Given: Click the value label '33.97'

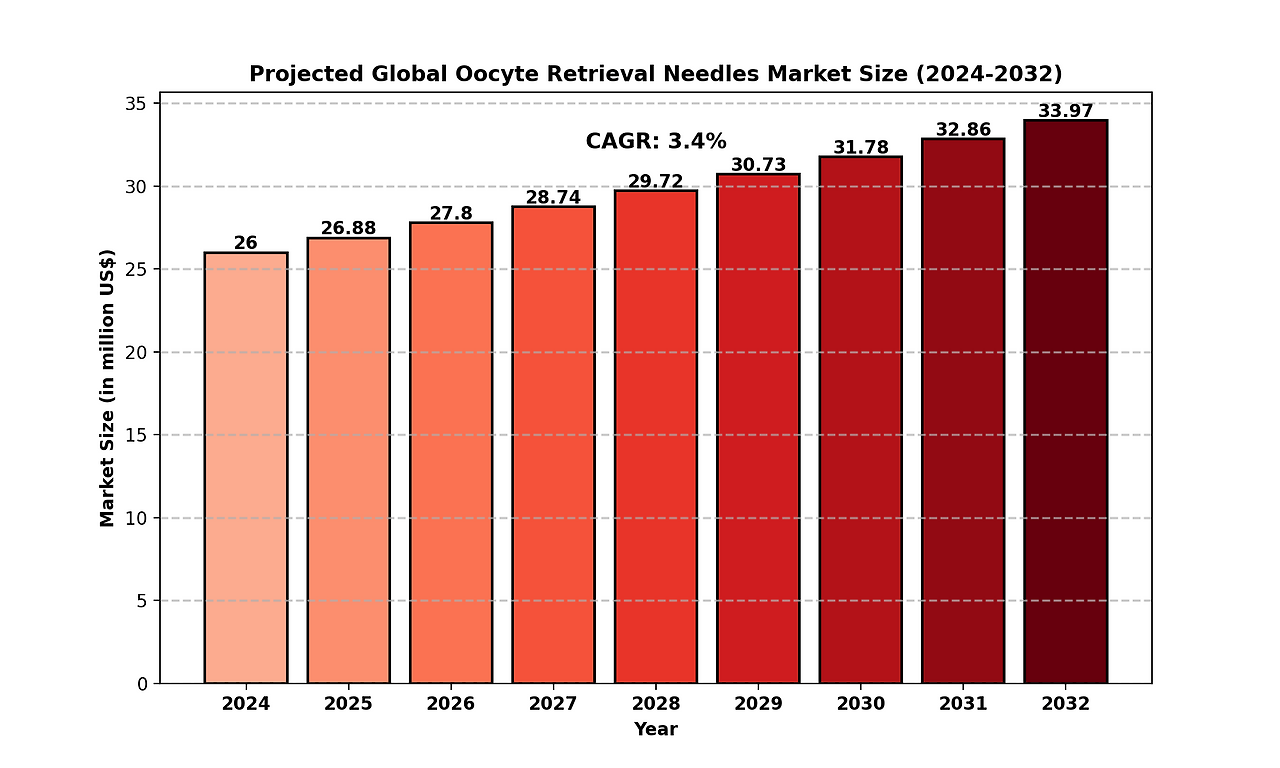Looking at the screenshot, I should (x=1066, y=111).
